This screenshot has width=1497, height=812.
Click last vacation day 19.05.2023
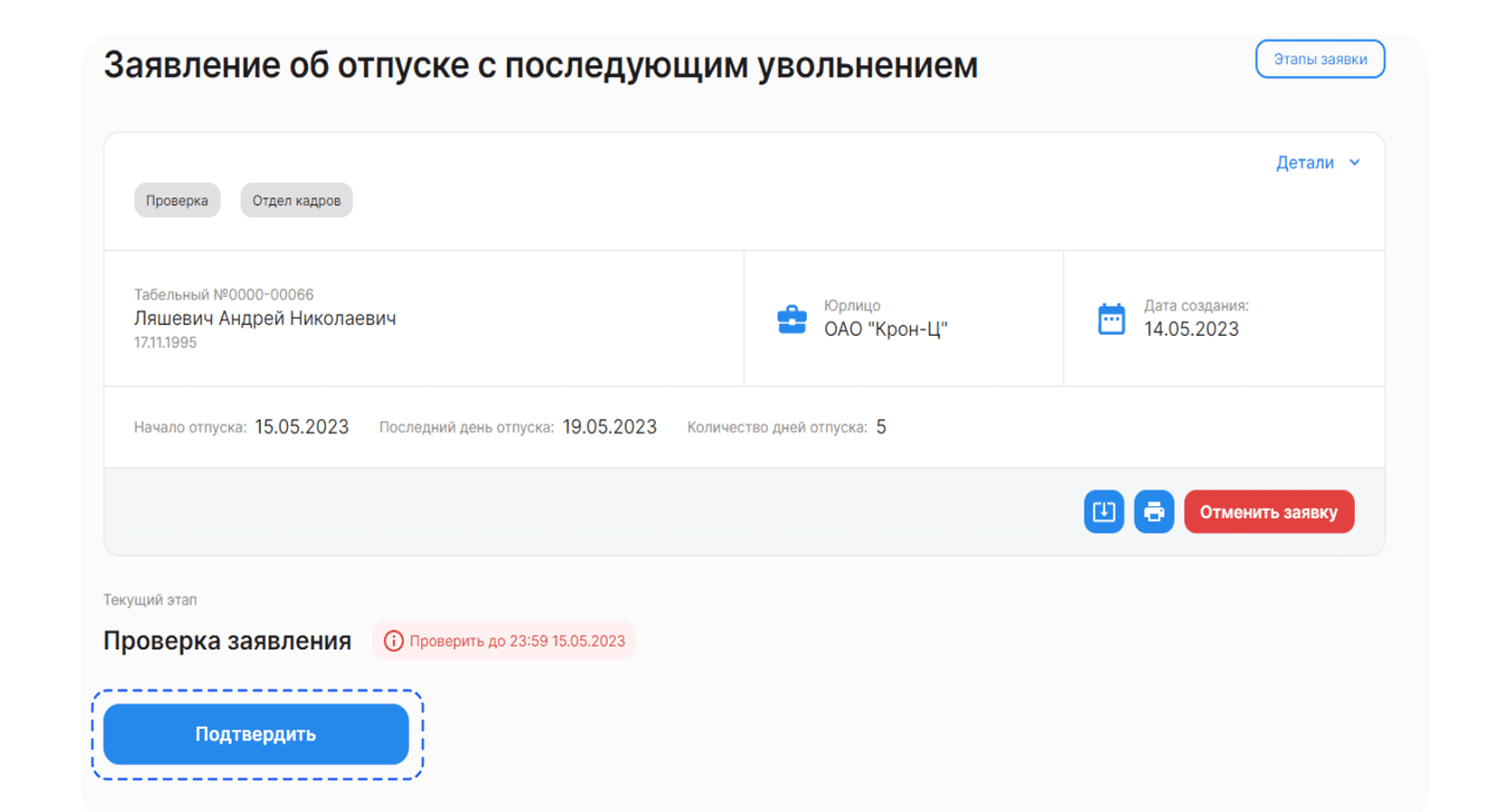coord(609,427)
